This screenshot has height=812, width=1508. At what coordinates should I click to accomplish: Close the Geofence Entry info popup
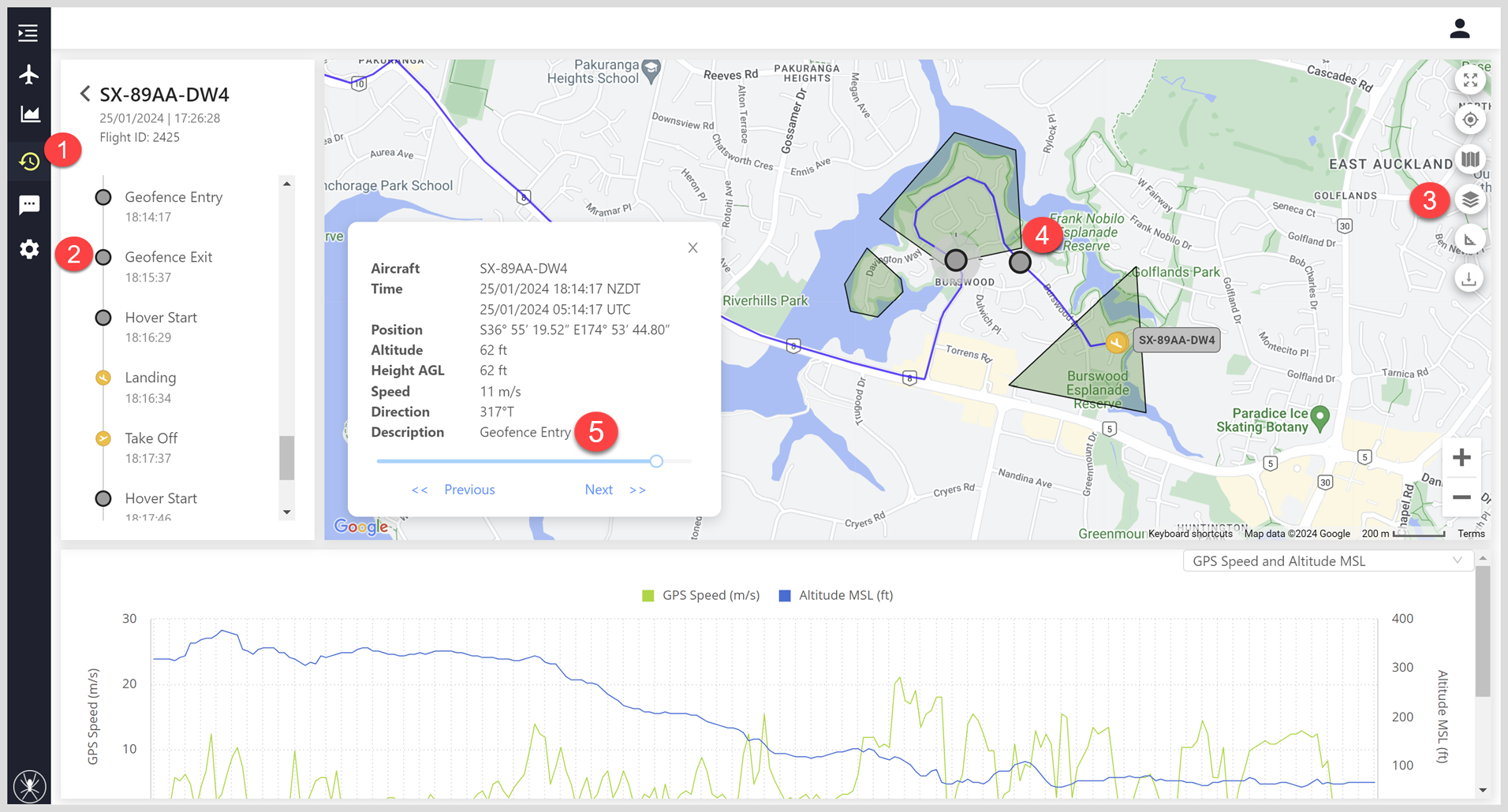point(692,248)
